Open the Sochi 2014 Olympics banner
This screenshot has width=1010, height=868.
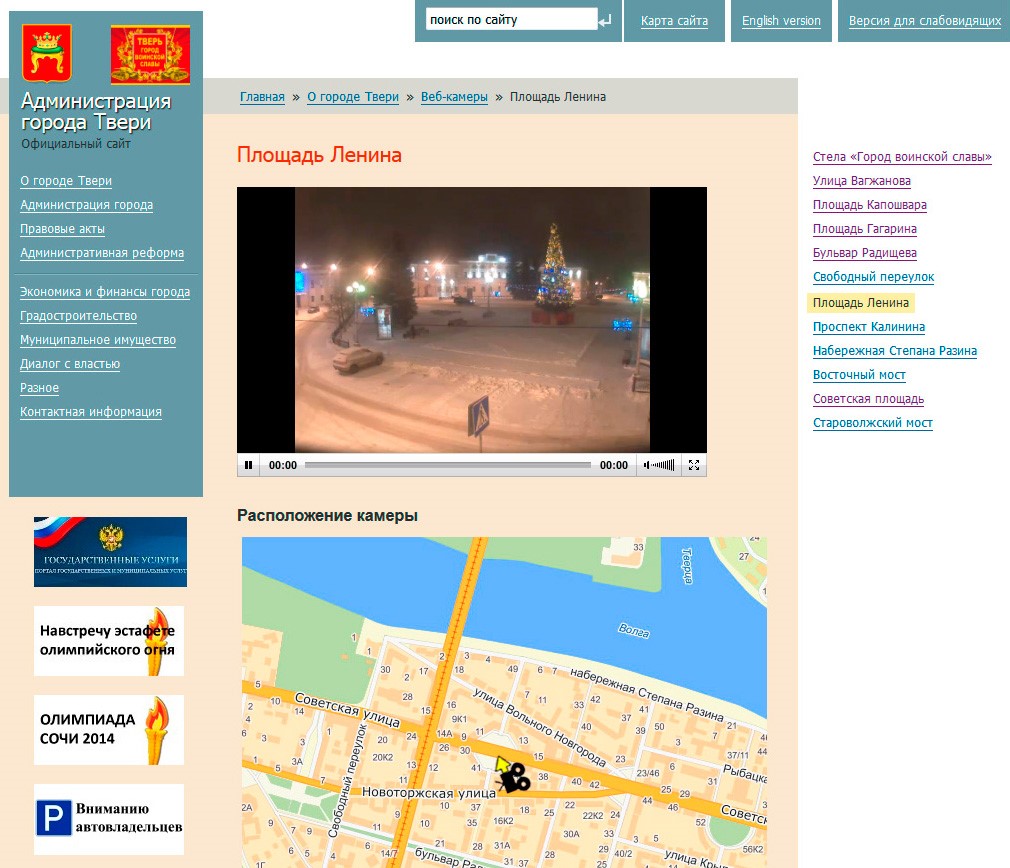[109, 729]
